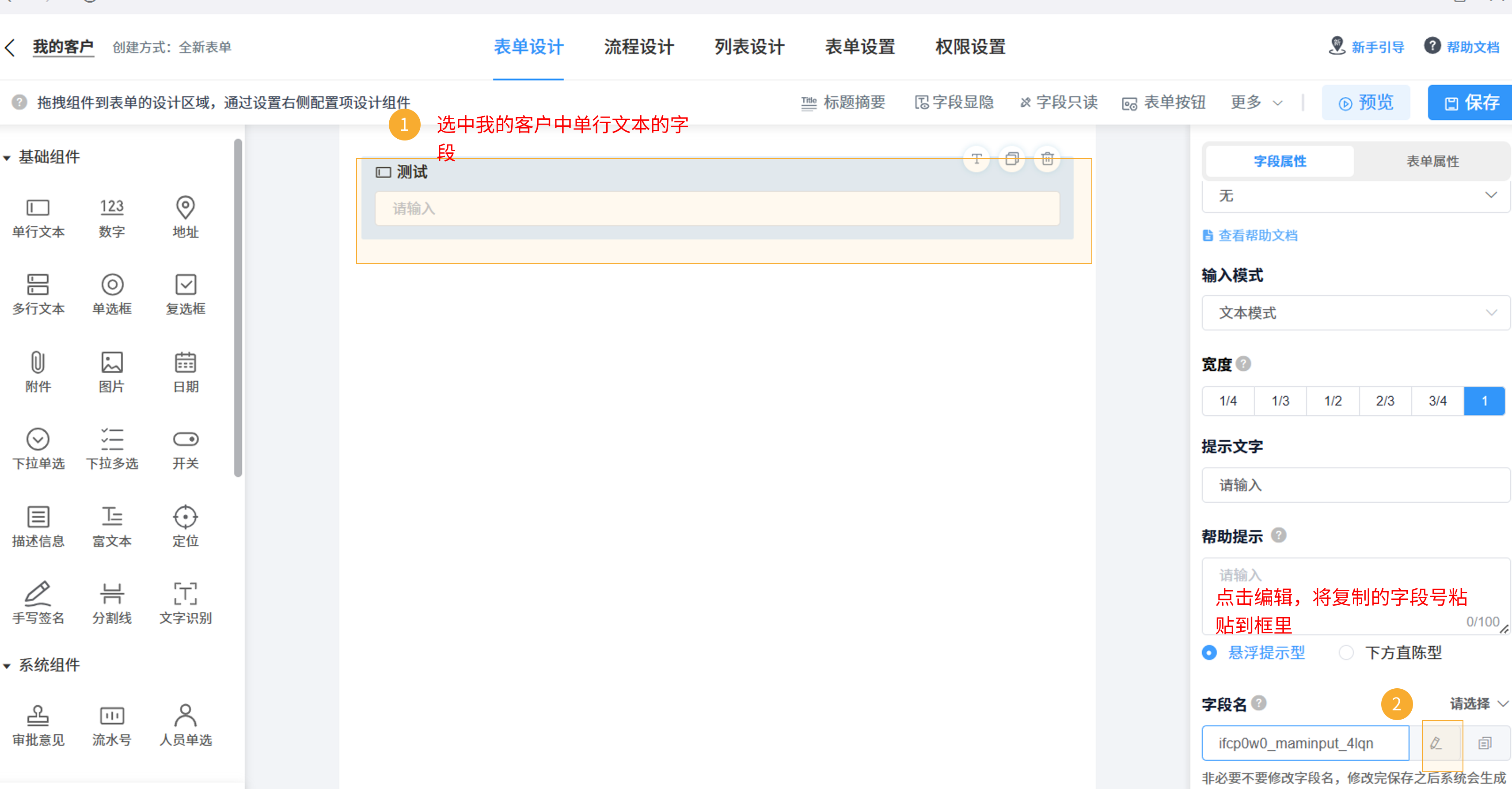Image resolution: width=1512 pixels, height=789 pixels.
Task: Set width to full 1
Action: 1485,401
